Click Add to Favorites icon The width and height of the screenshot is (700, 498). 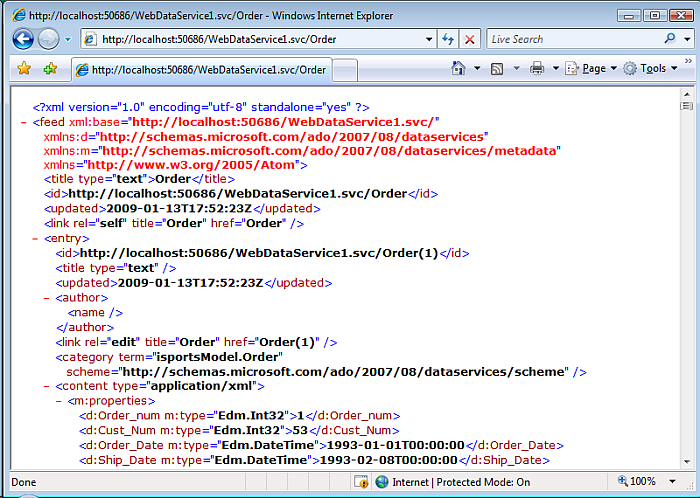point(50,69)
